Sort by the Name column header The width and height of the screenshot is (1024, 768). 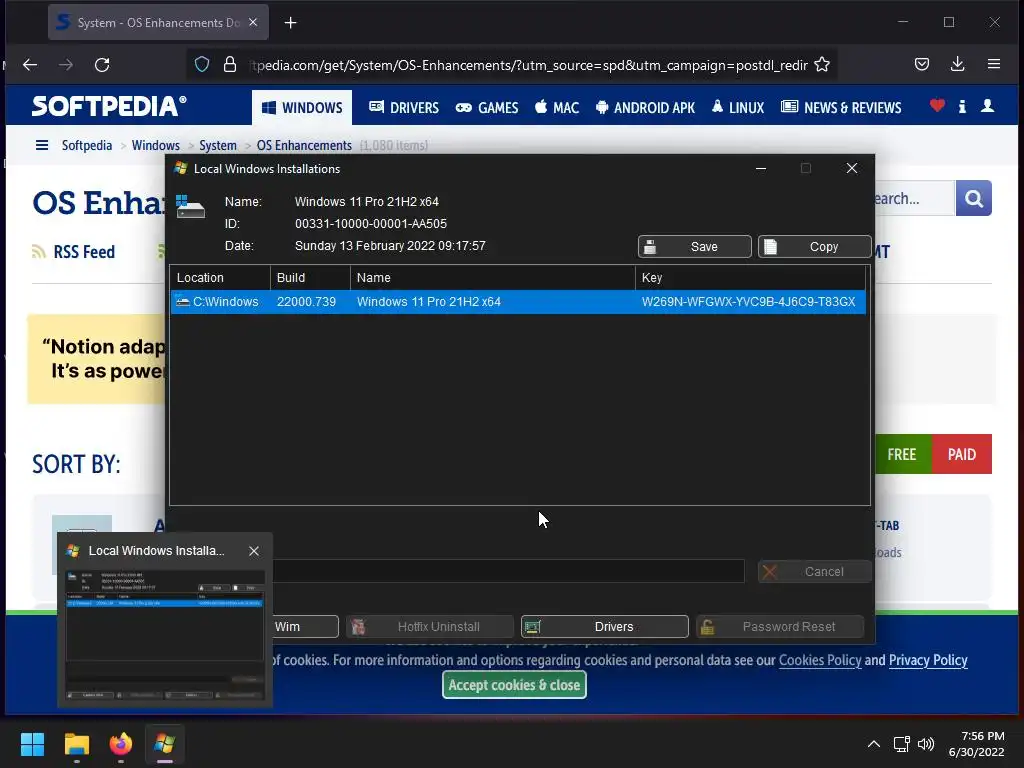(x=492, y=278)
